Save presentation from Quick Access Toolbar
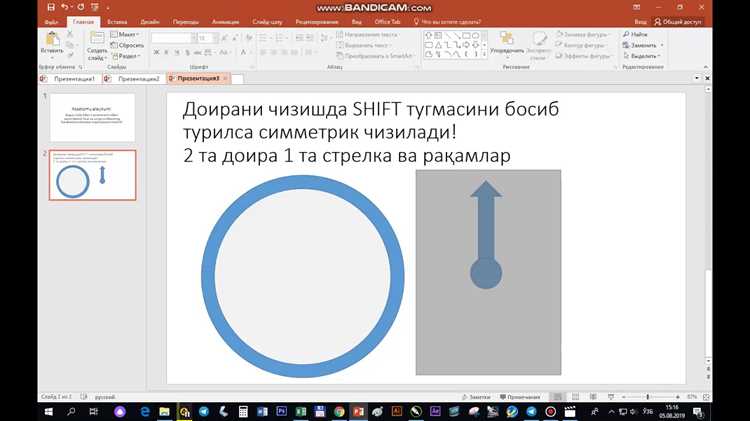This screenshot has height=421, width=750. click(51, 7)
